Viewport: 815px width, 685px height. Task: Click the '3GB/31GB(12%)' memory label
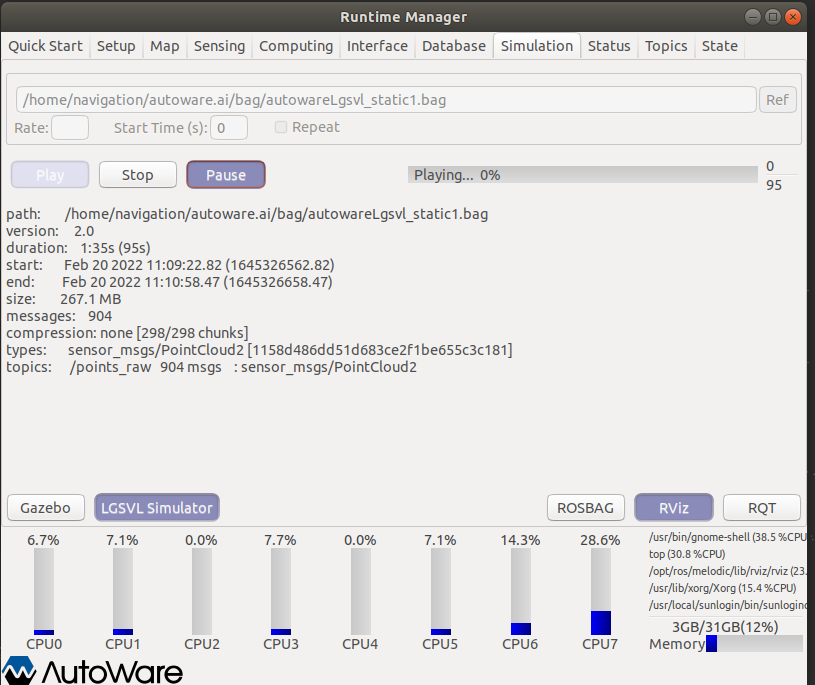coord(725,627)
